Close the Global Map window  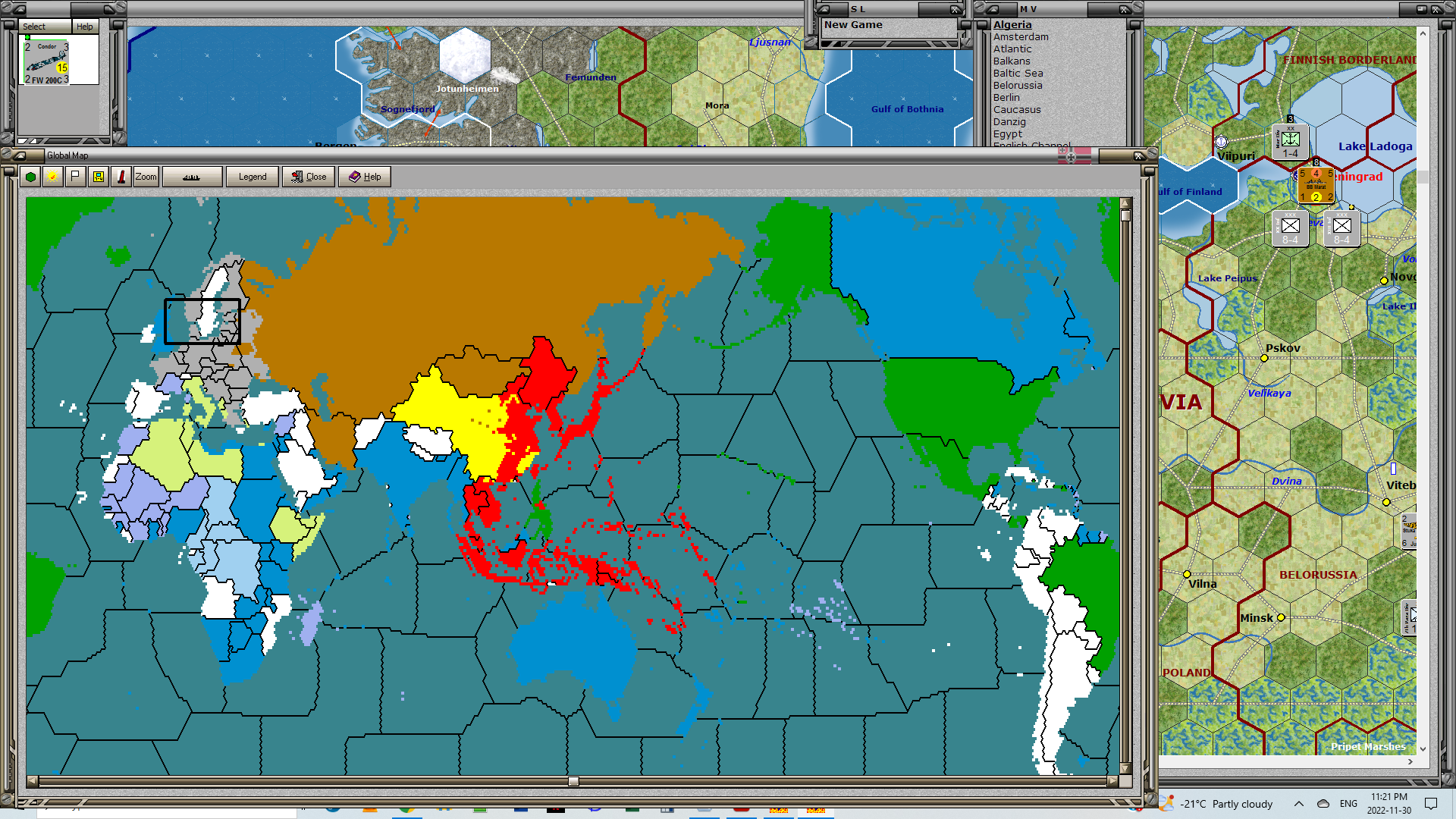(x=309, y=177)
